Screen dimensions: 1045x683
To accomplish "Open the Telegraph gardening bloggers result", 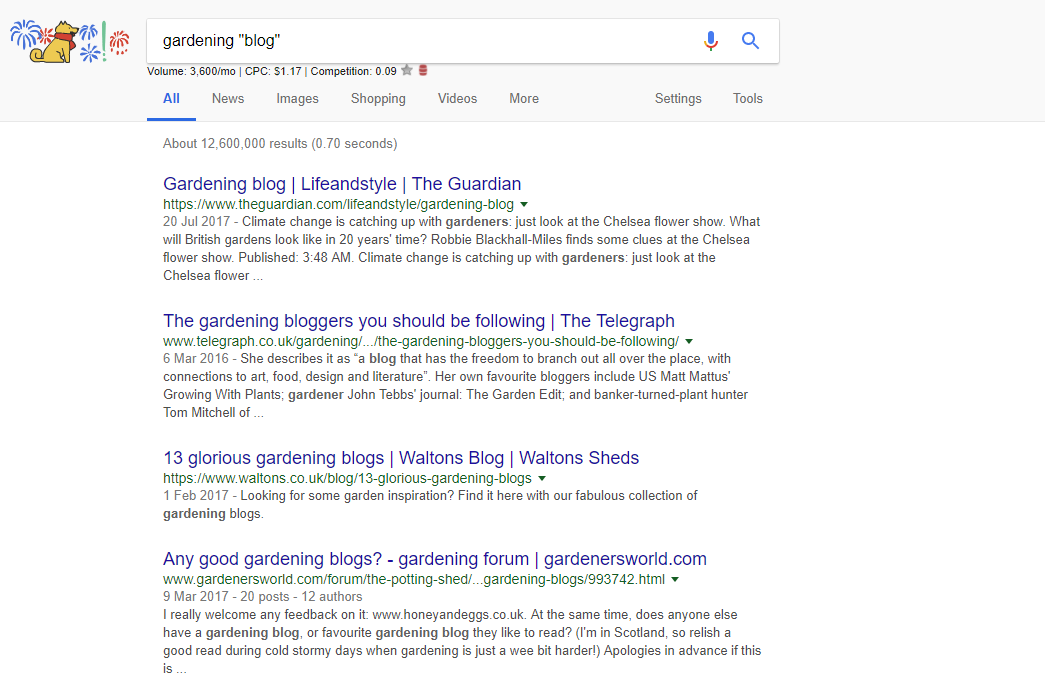I will pyautogui.click(x=419, y=321).
